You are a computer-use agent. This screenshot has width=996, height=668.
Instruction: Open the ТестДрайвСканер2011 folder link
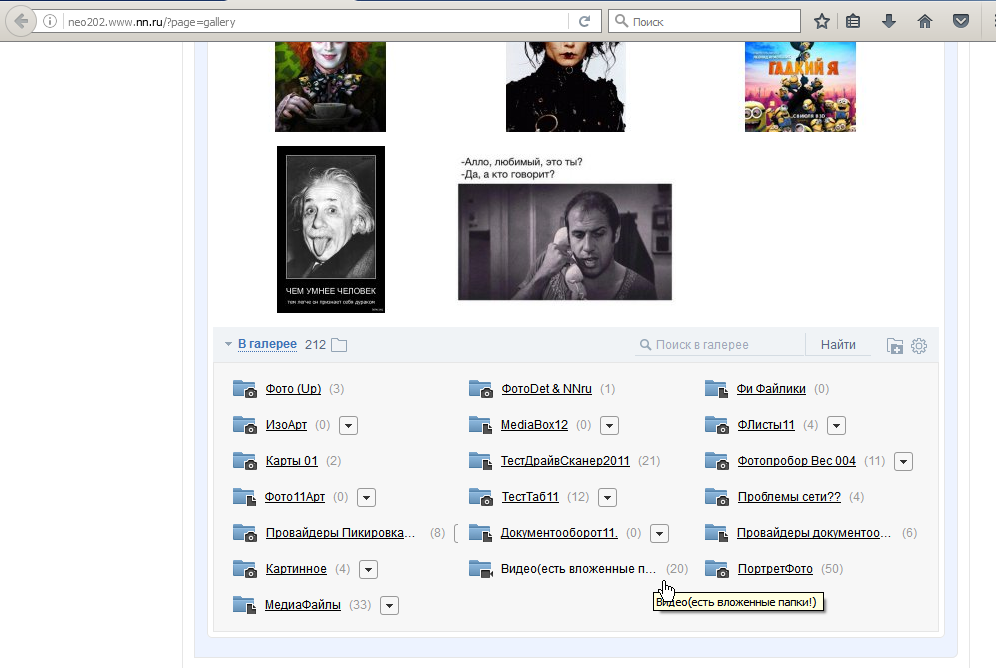[x=565, y=461]
